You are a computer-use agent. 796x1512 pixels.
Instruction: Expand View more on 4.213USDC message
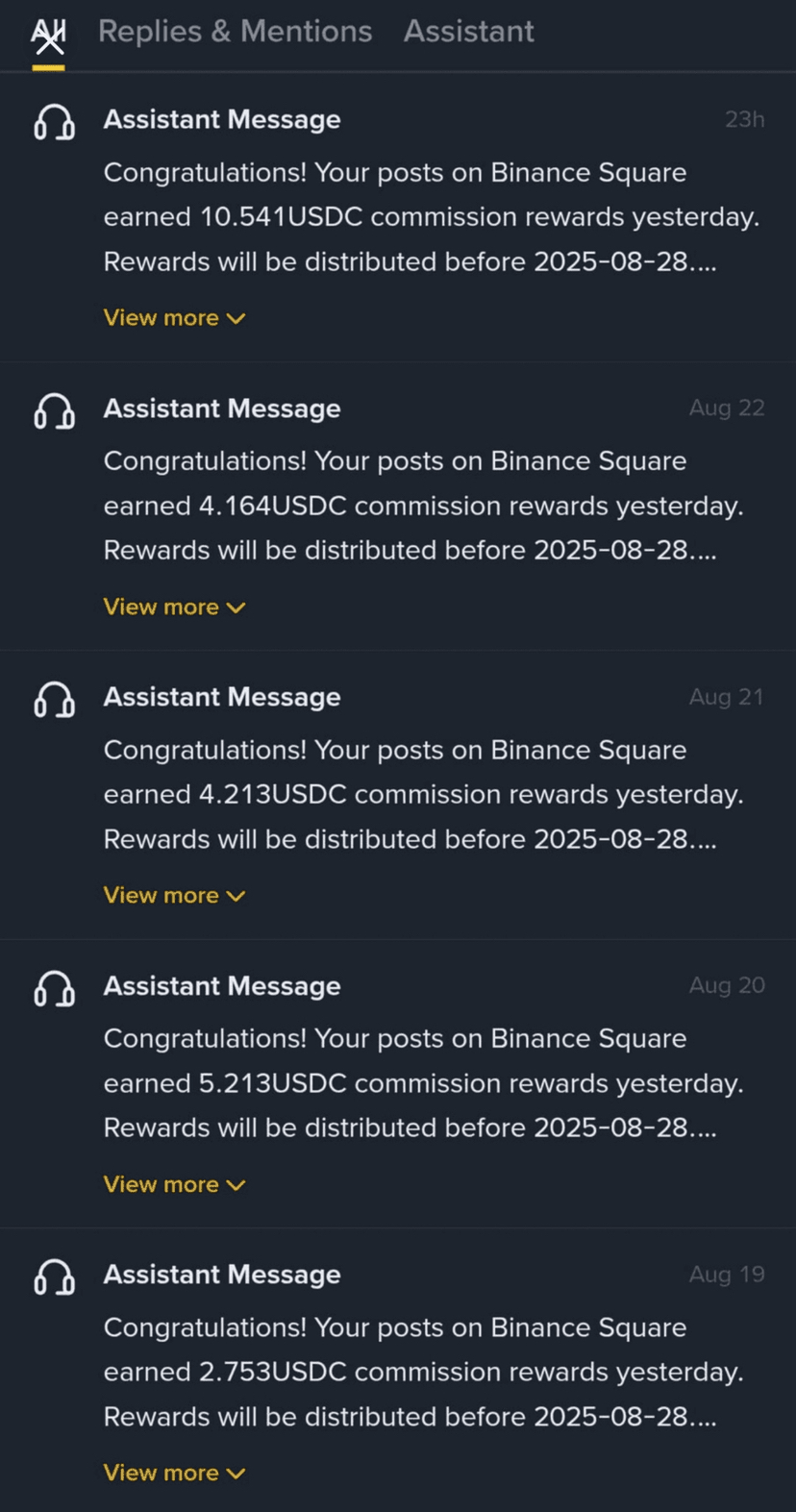coord(174,896)
